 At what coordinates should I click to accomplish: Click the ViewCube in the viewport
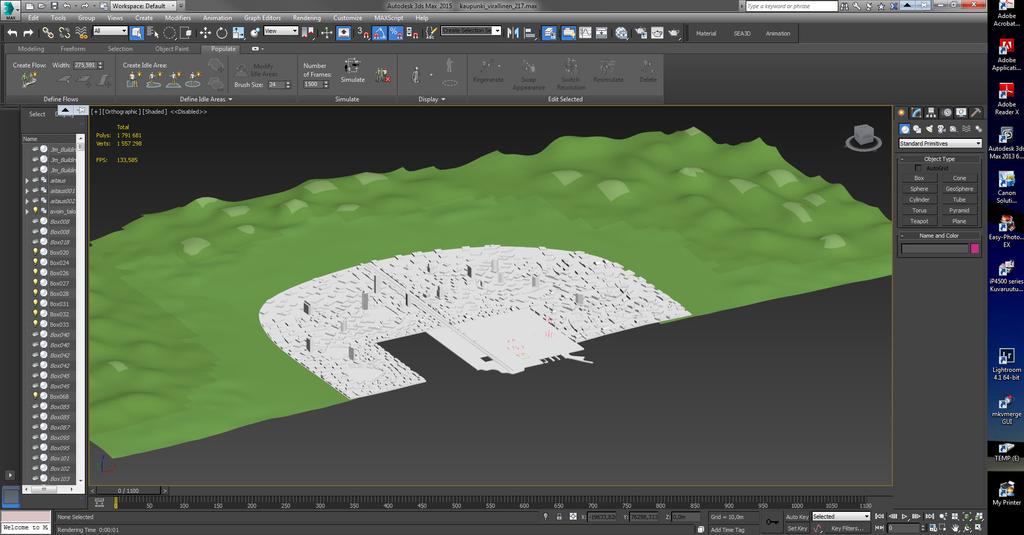coord(863,137)
